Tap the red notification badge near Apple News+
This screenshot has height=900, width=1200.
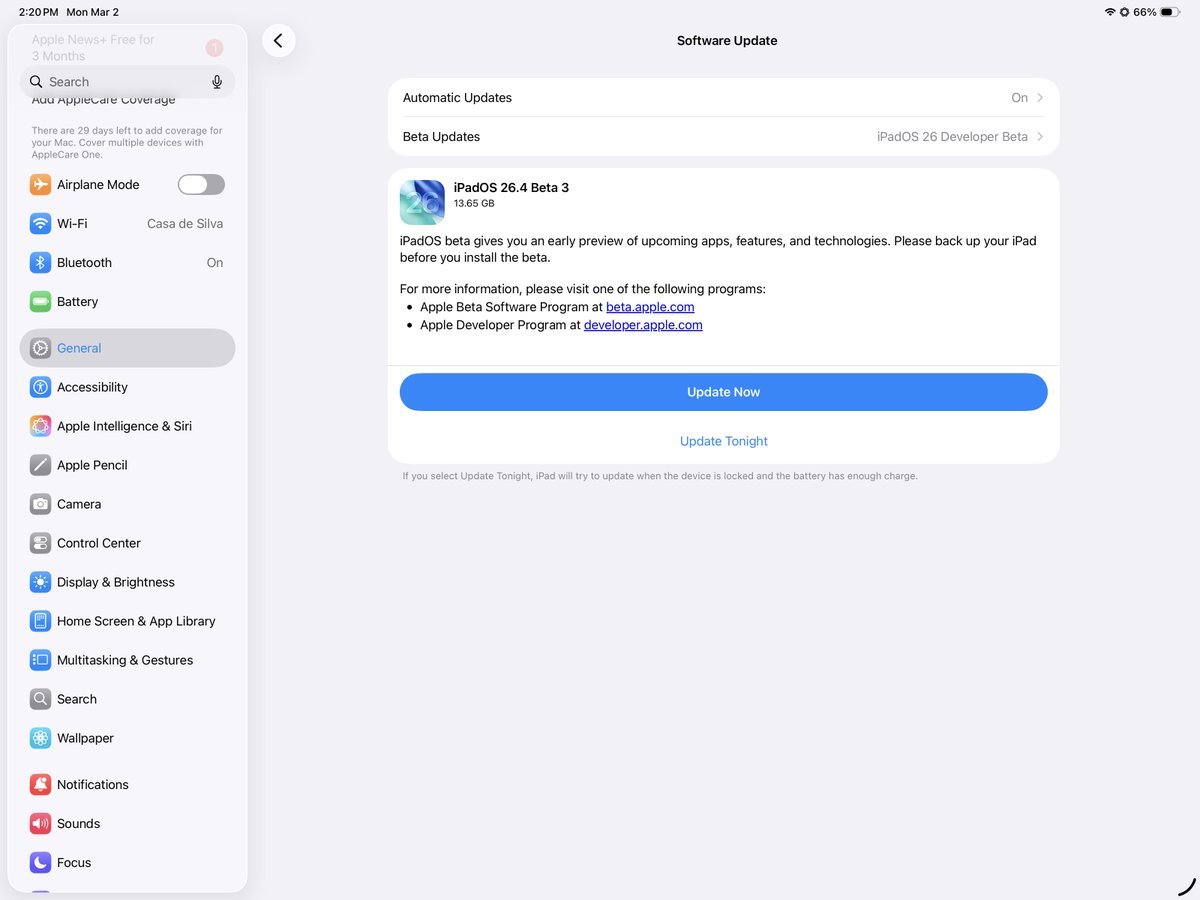pyautogui.click(x=214, y=48)
